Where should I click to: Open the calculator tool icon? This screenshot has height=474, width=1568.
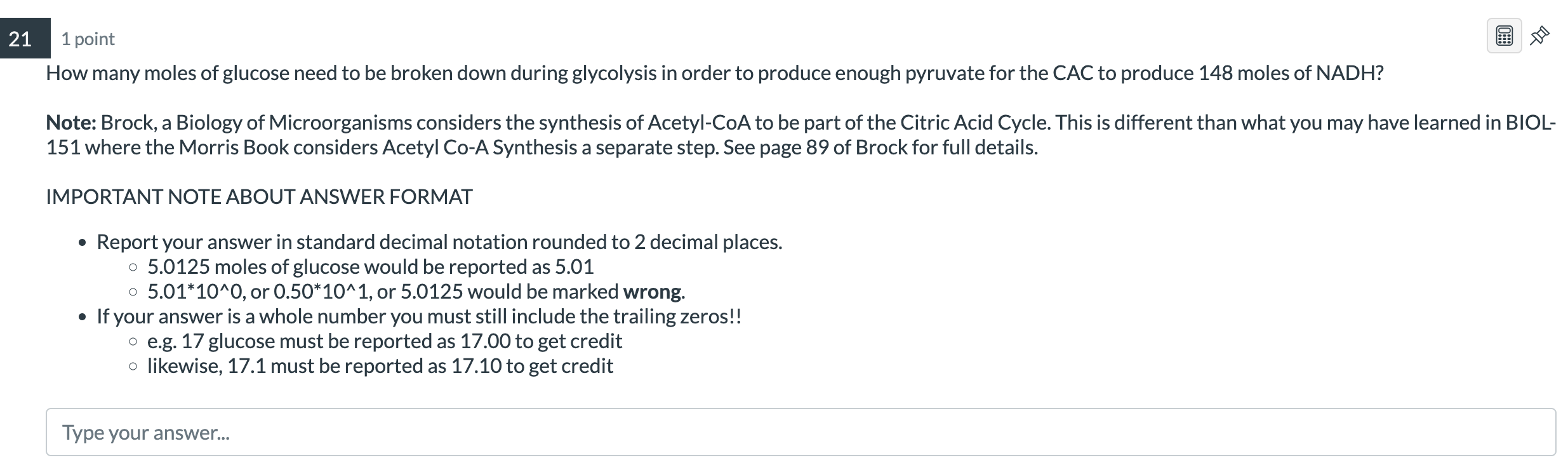click(1504, 36)
